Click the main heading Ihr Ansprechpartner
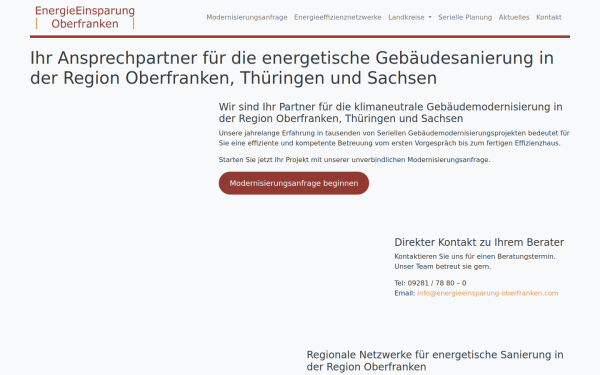 pyautogui.click(x=292, y=68)
